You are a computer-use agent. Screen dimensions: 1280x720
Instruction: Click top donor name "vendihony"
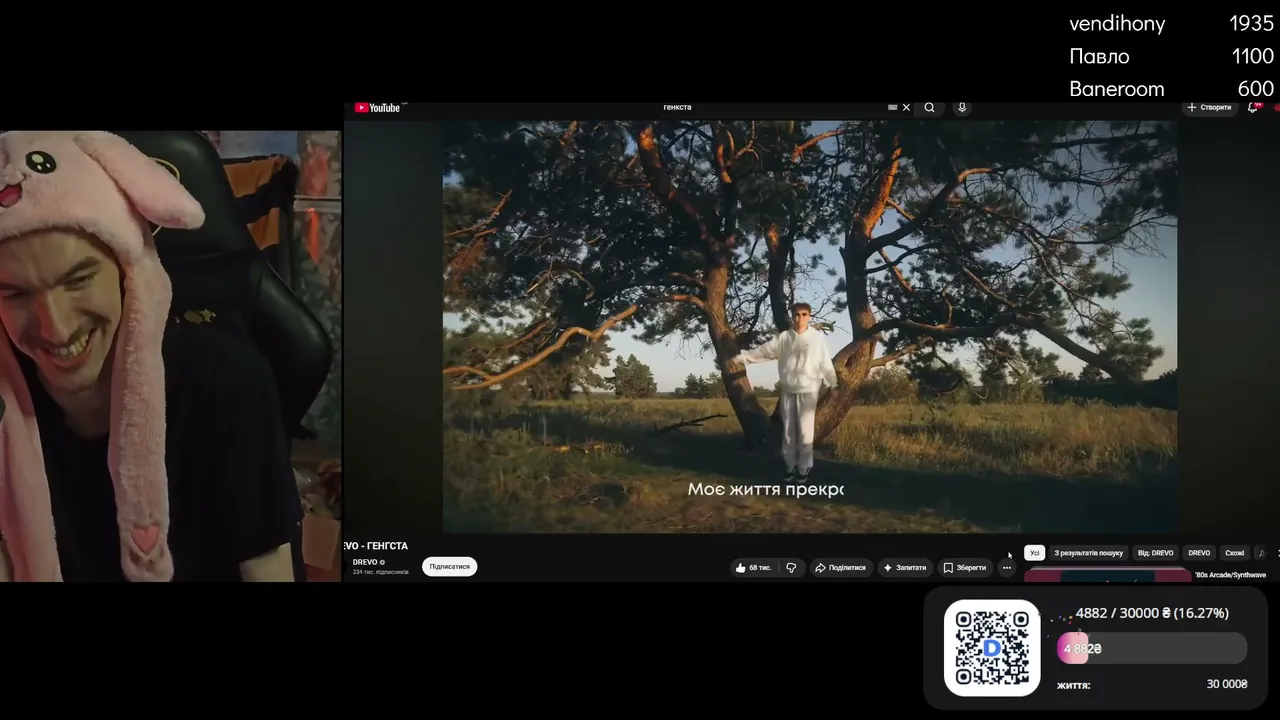(x=1117, y=24)
